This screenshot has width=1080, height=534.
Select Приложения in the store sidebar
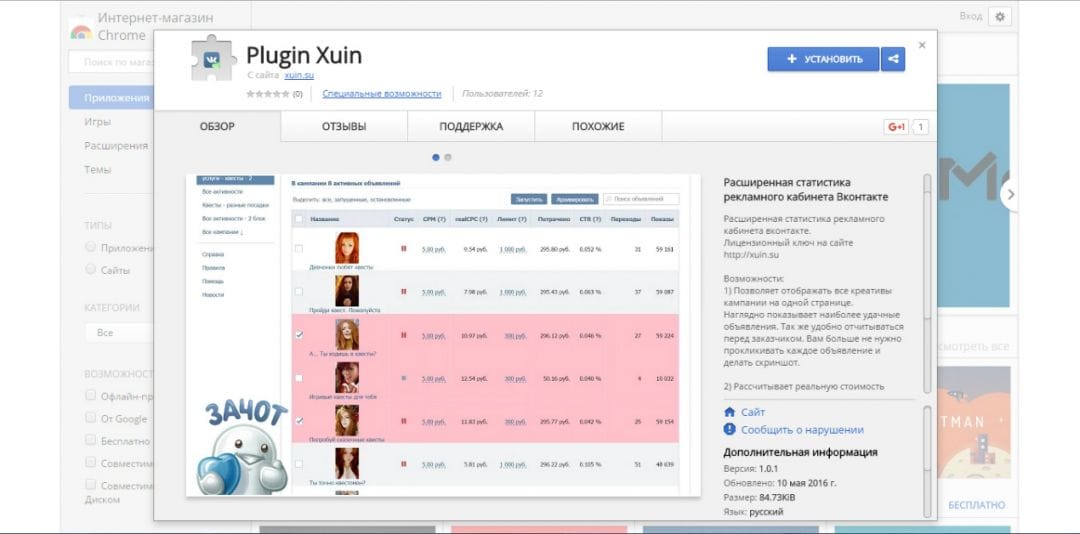(x=111, y=98)
